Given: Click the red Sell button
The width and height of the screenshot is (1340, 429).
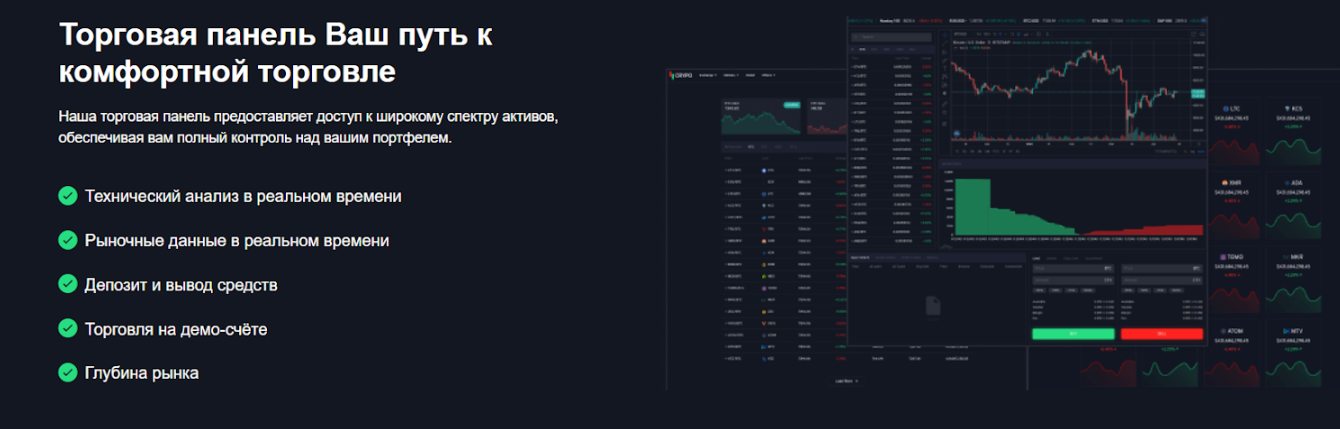Looking at the screenshot, I should coord(1161,333).
